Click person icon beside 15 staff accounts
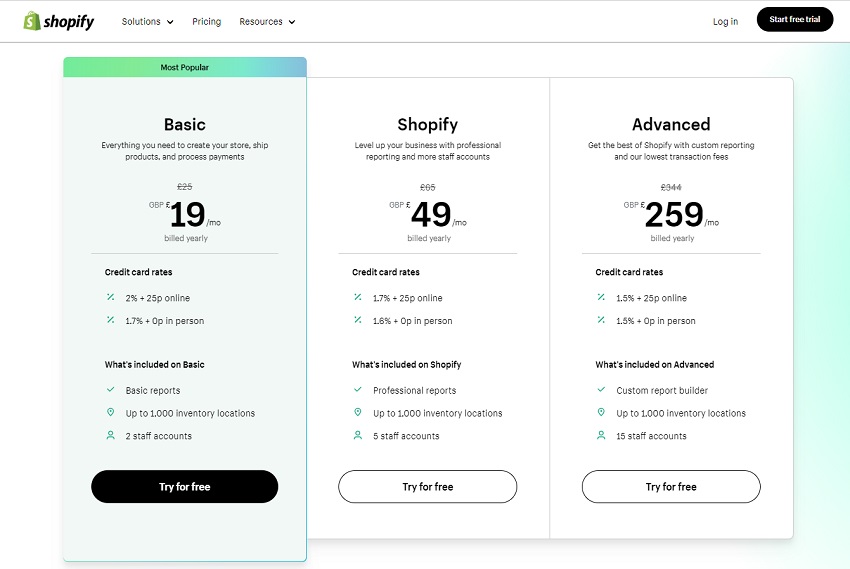Image resolution: width=850 pixels, height=569 pixels. click(x=601, y=435)
